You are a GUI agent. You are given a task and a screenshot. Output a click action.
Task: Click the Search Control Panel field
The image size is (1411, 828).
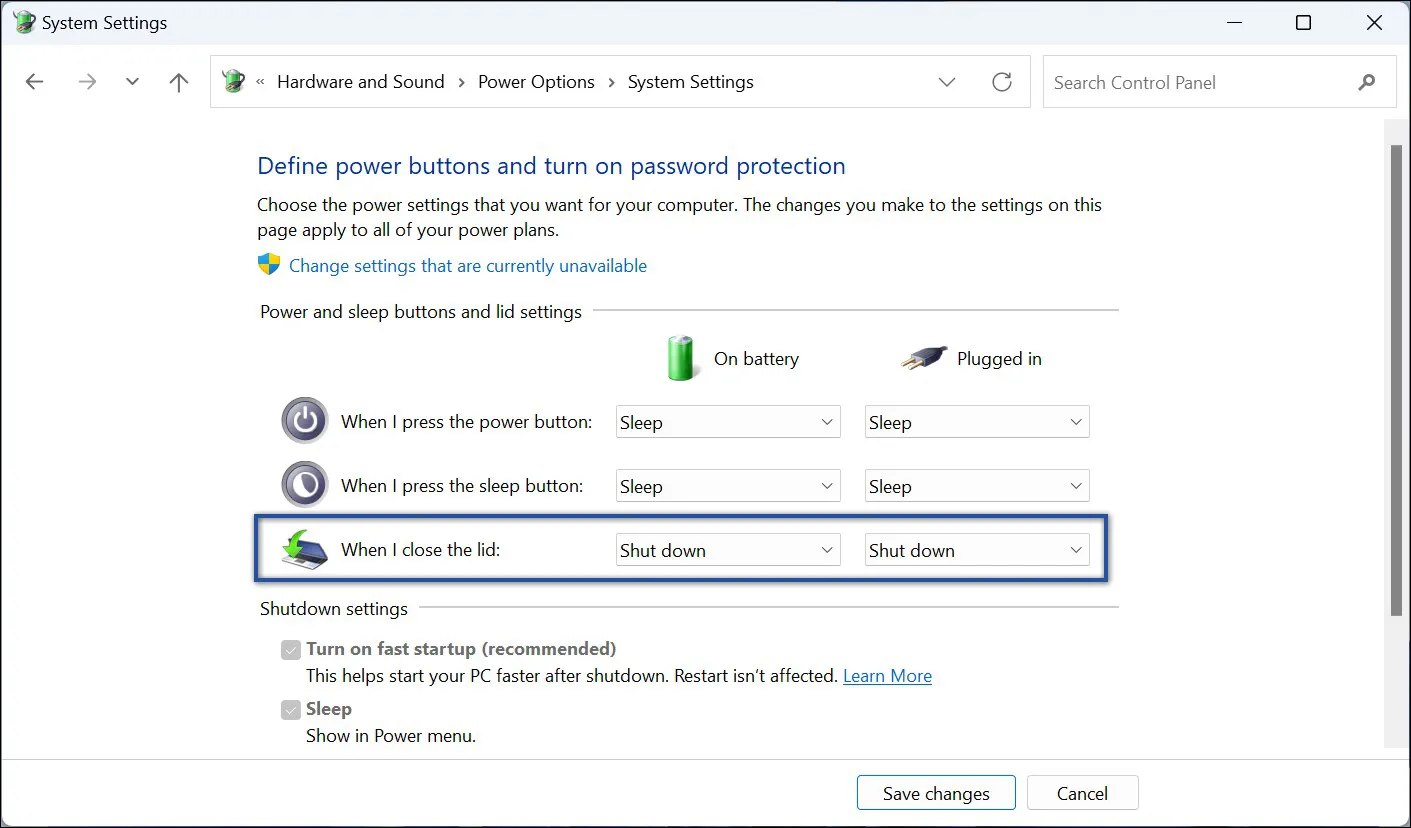[1200, 82]
